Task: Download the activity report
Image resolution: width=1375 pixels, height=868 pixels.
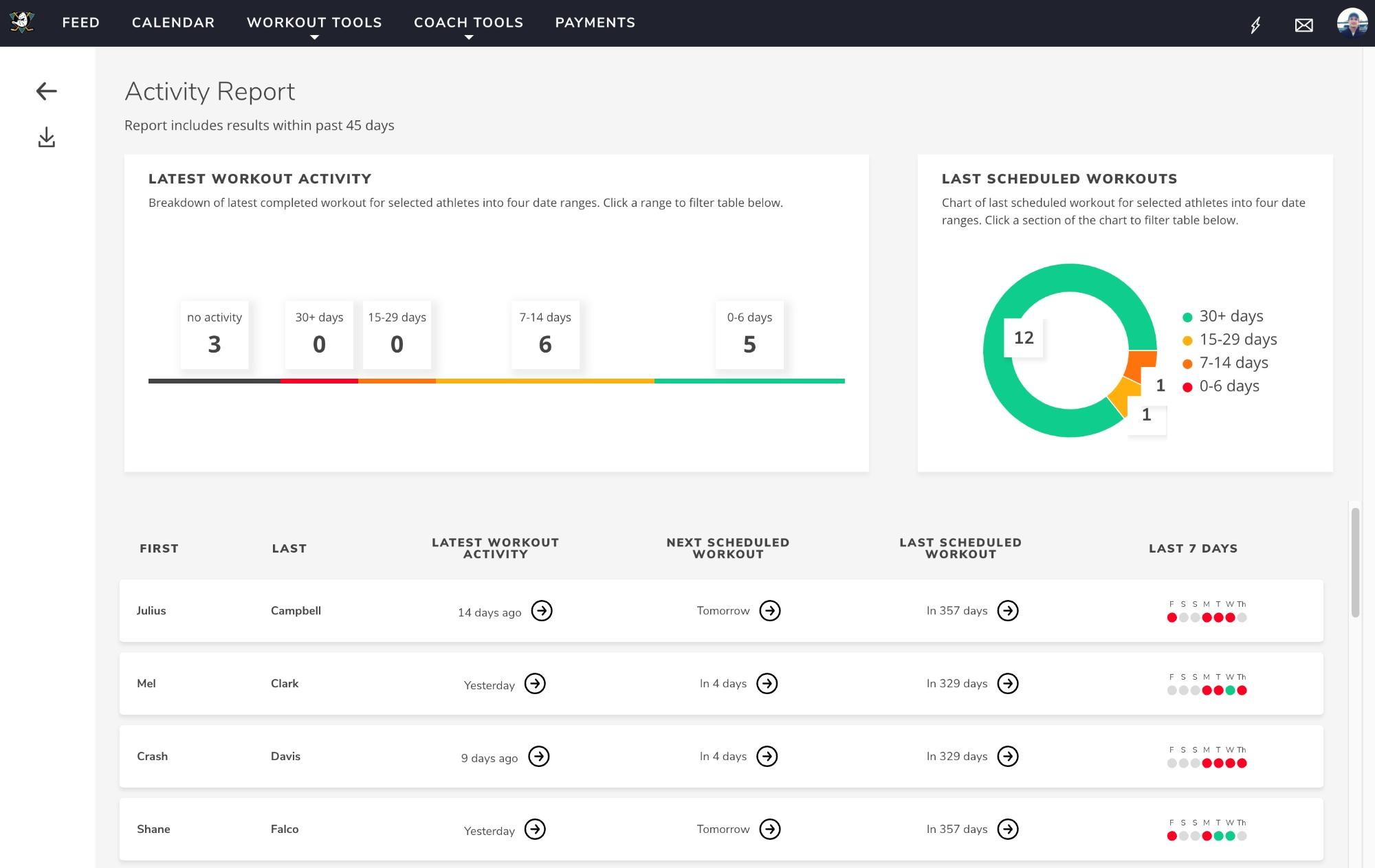Action: [46, 137]
